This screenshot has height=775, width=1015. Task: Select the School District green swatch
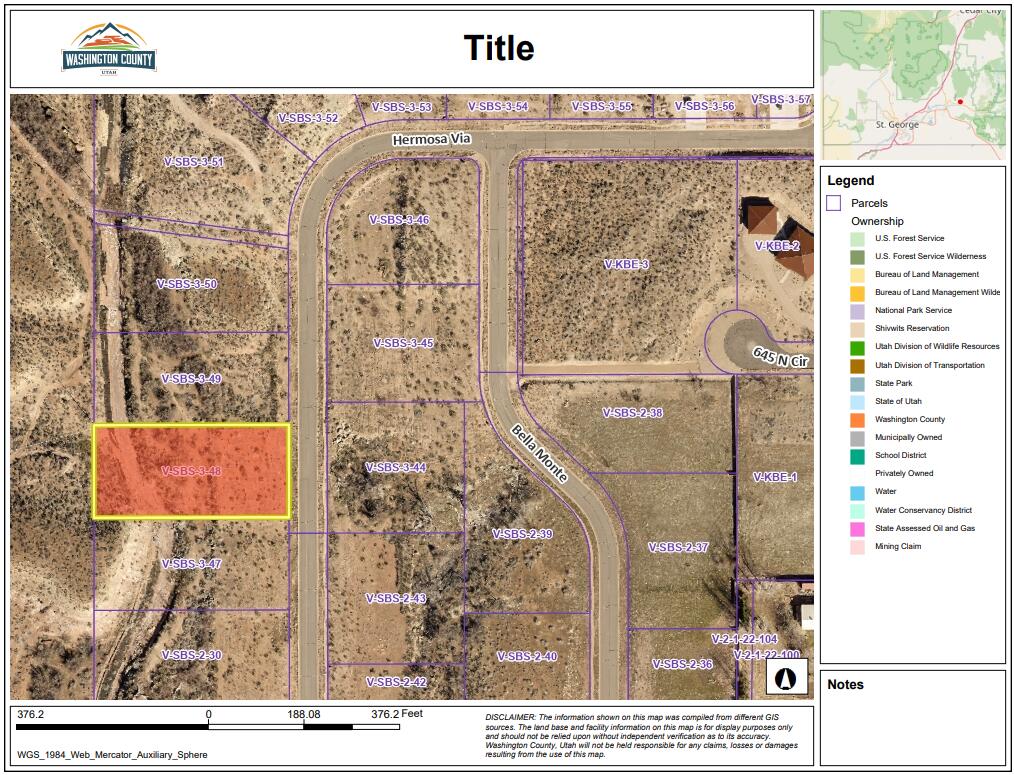[857, 456]
